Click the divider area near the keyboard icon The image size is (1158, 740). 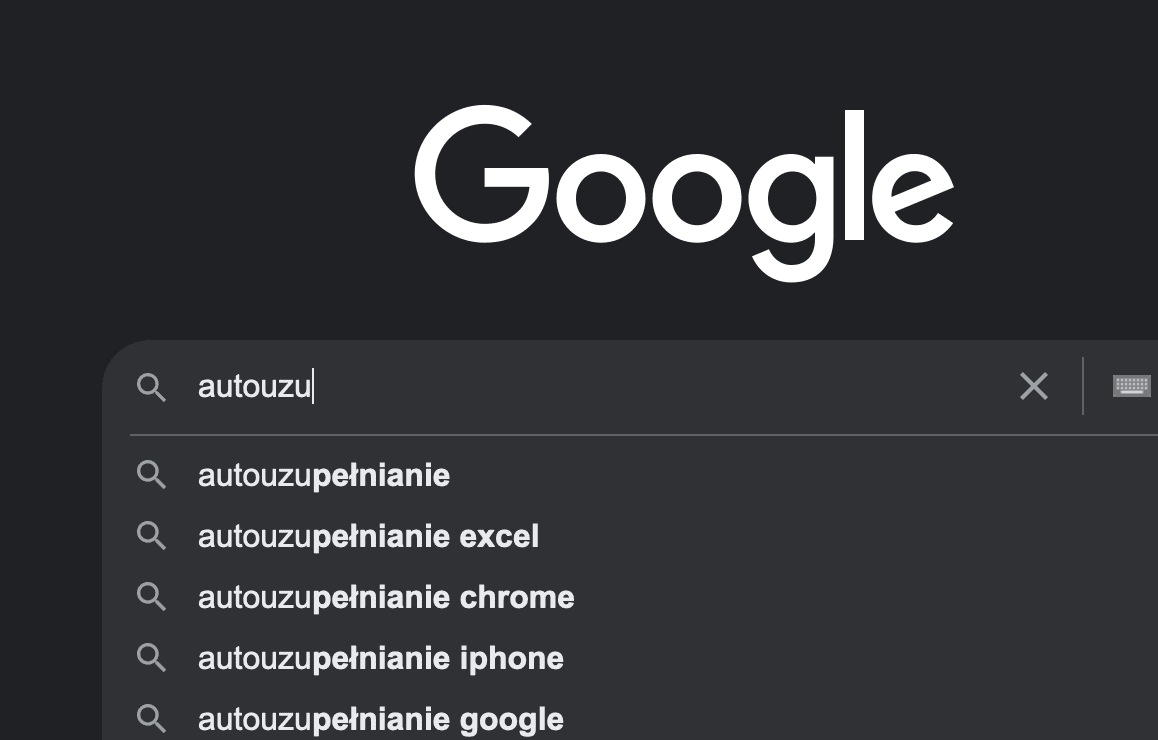click(1083, 386)
